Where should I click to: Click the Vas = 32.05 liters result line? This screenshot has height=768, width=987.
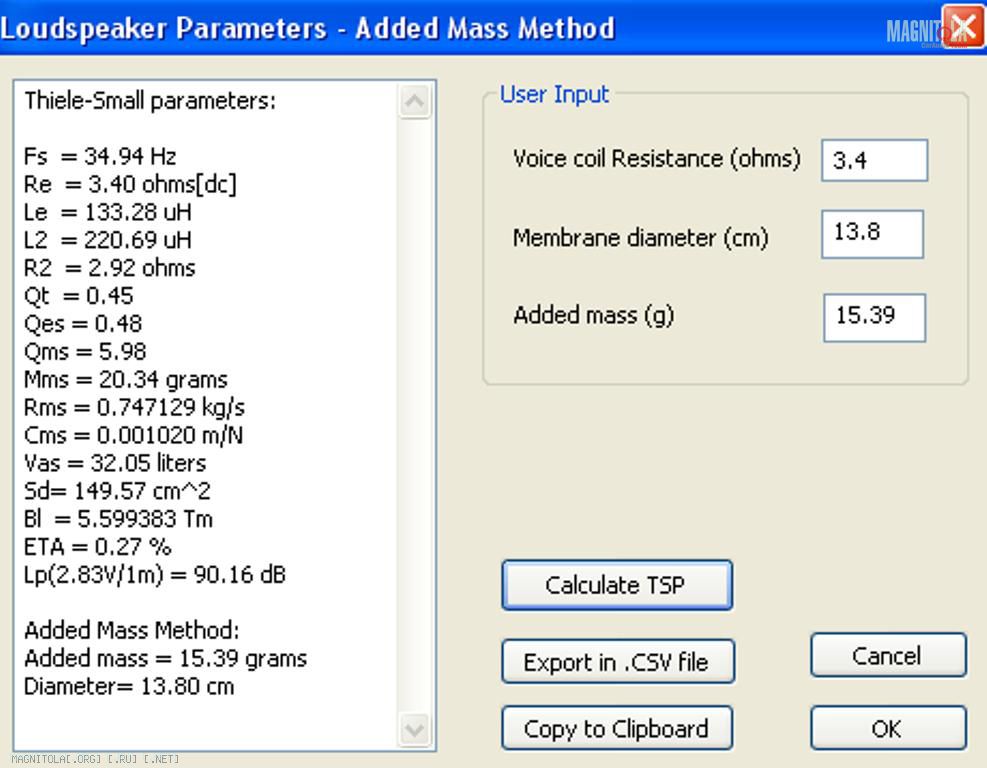[115, 464]
